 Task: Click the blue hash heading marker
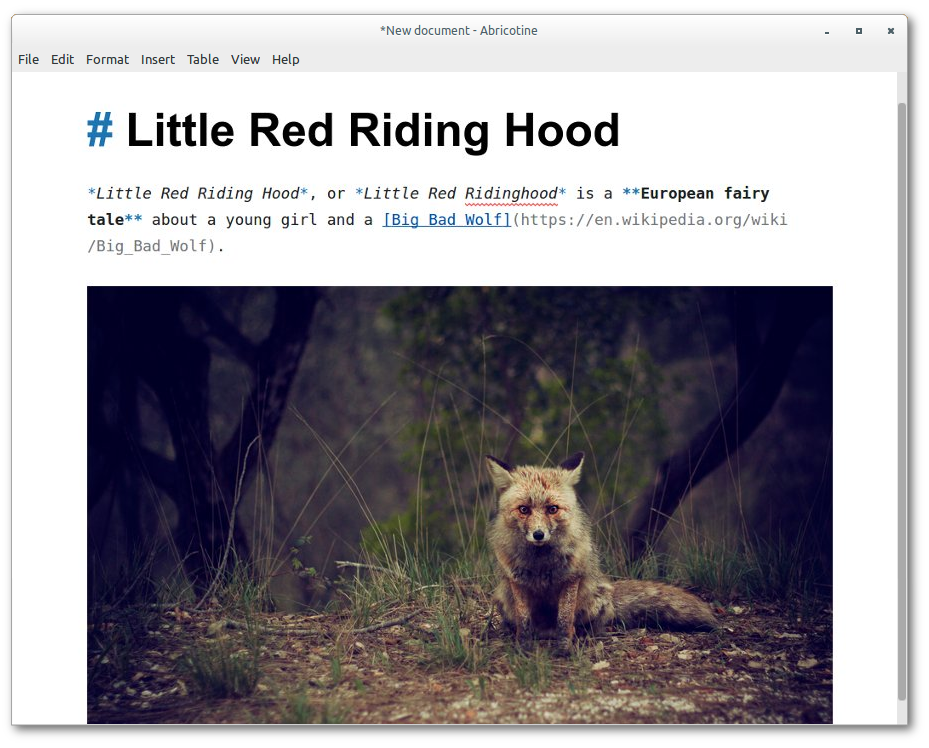click(100, 130)
